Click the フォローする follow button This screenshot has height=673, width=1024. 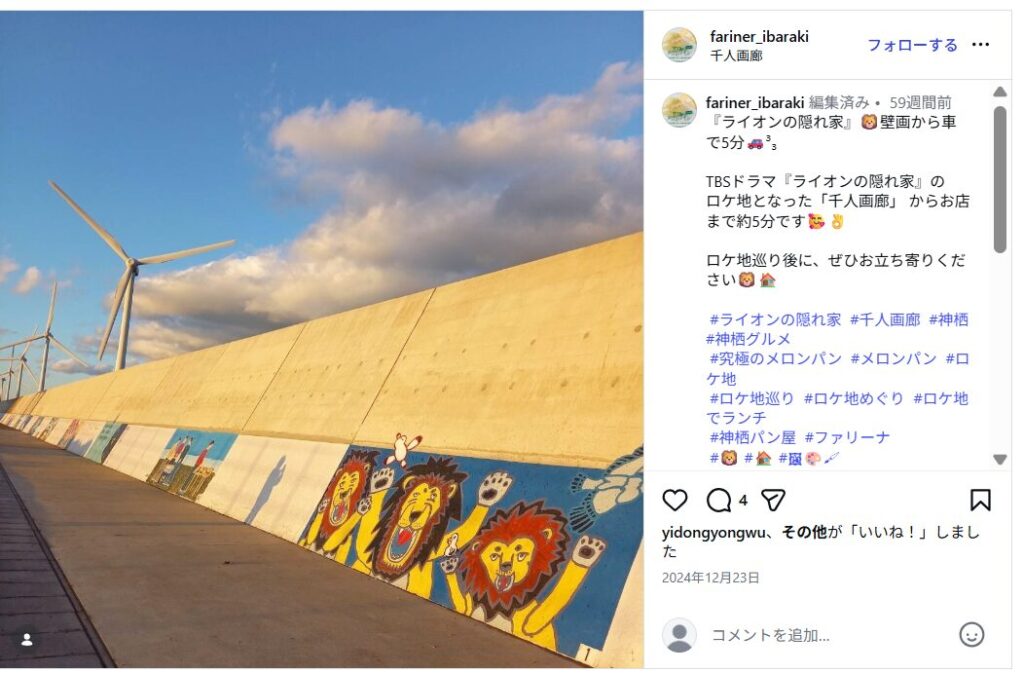[x=912, y=45]
